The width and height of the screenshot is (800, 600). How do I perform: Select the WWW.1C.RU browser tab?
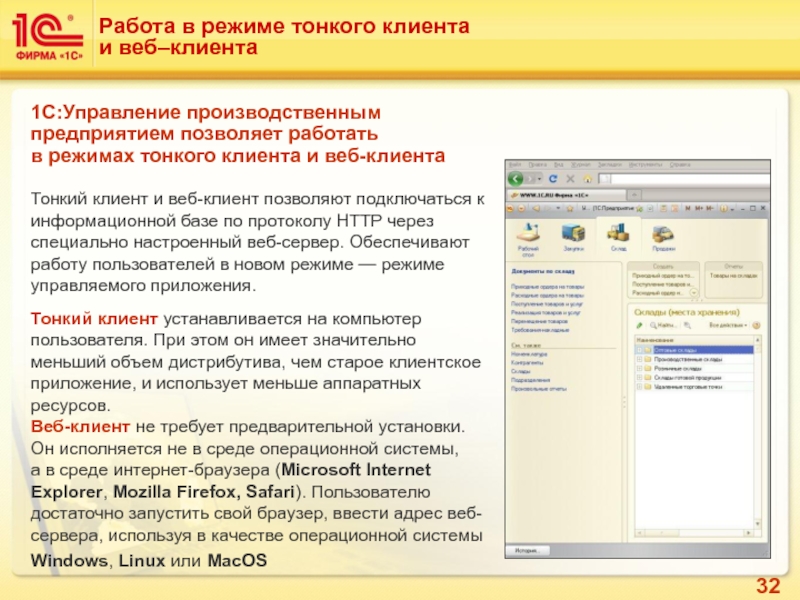click(x=566, y=195)
